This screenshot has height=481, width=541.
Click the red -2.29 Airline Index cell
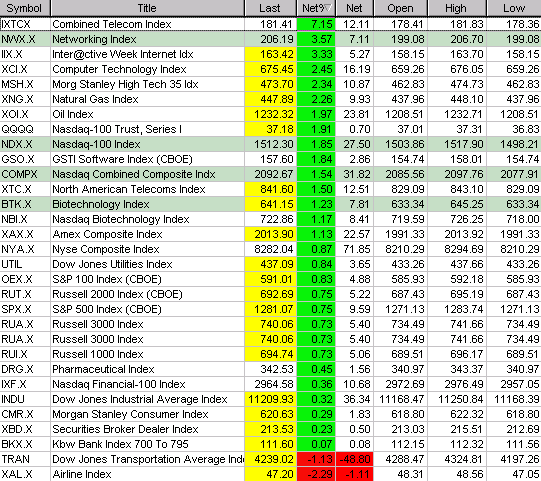coord(316,474)
